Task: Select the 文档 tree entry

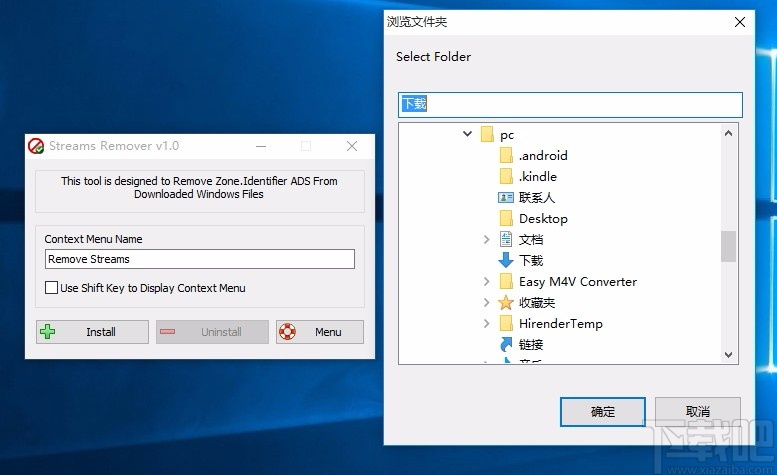Action: tap(531, 240)
